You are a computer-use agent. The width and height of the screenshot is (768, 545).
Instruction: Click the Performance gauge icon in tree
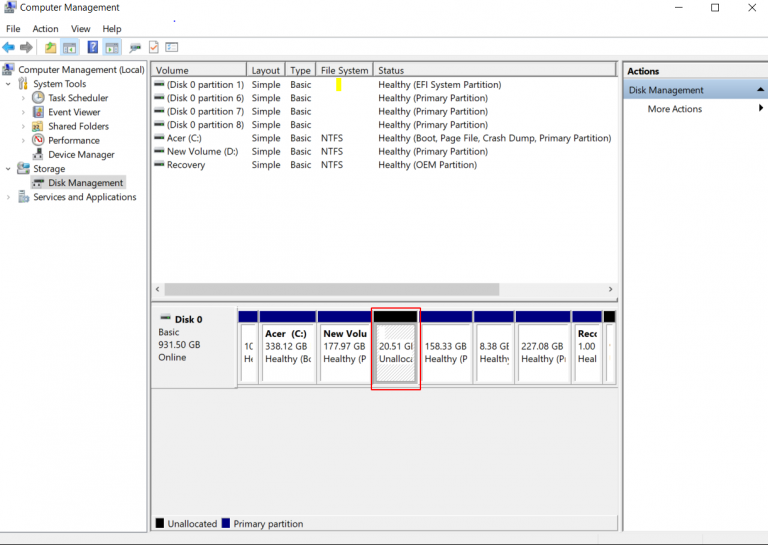[38, 140]
